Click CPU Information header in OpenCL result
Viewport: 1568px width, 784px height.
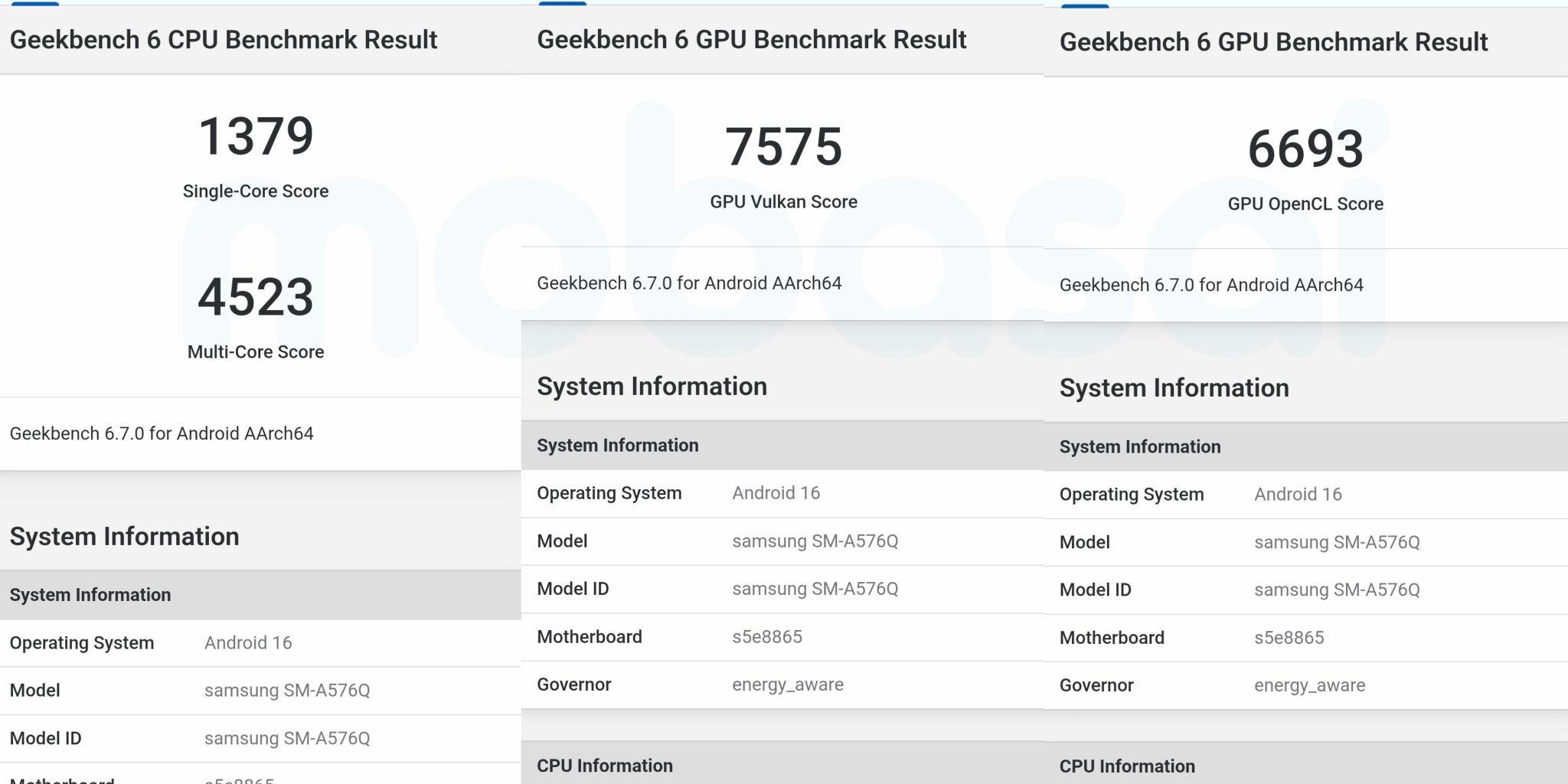coord(1127,766)
